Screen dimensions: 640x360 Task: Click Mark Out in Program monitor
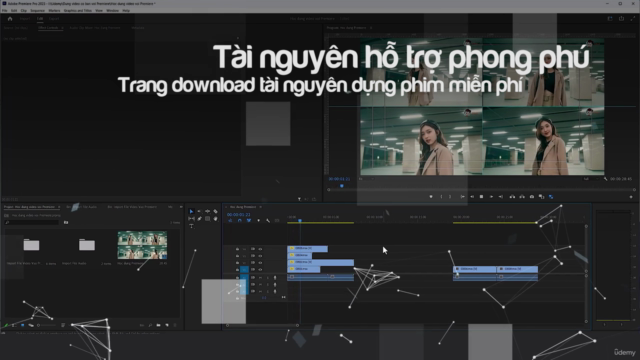(x=450, y=197)
